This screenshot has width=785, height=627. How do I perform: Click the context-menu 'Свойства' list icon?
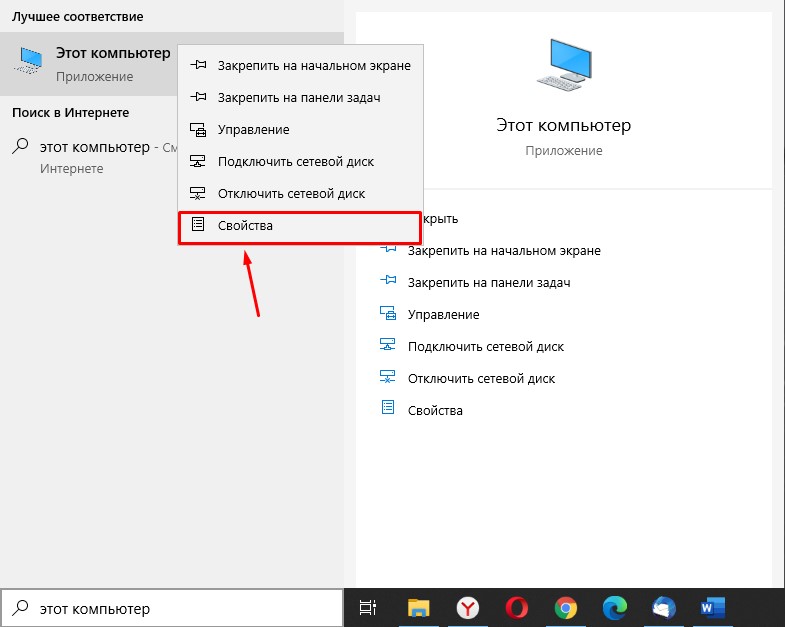(198, 224)
